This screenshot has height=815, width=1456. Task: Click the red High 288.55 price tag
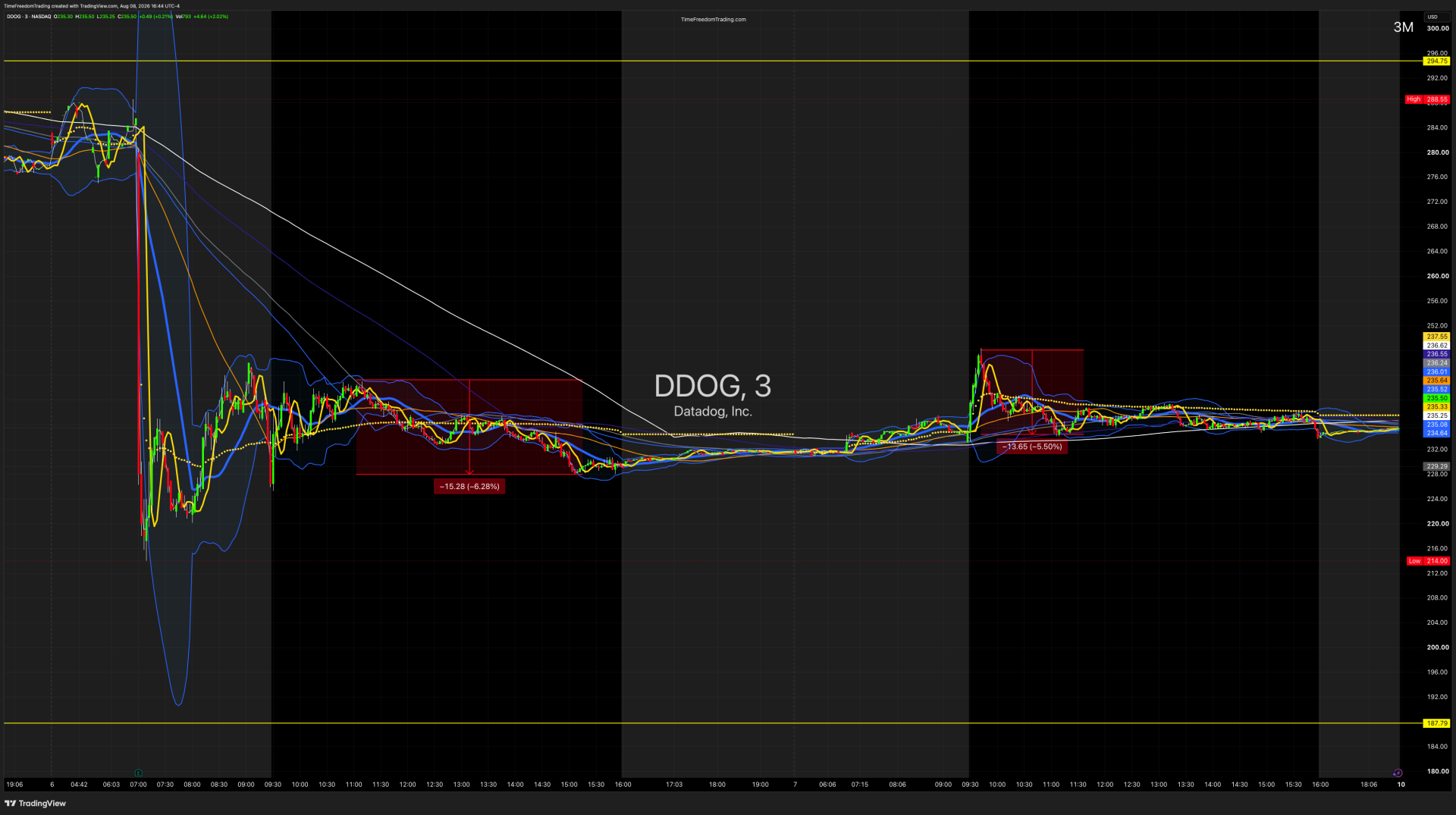tap(1427, 99)
